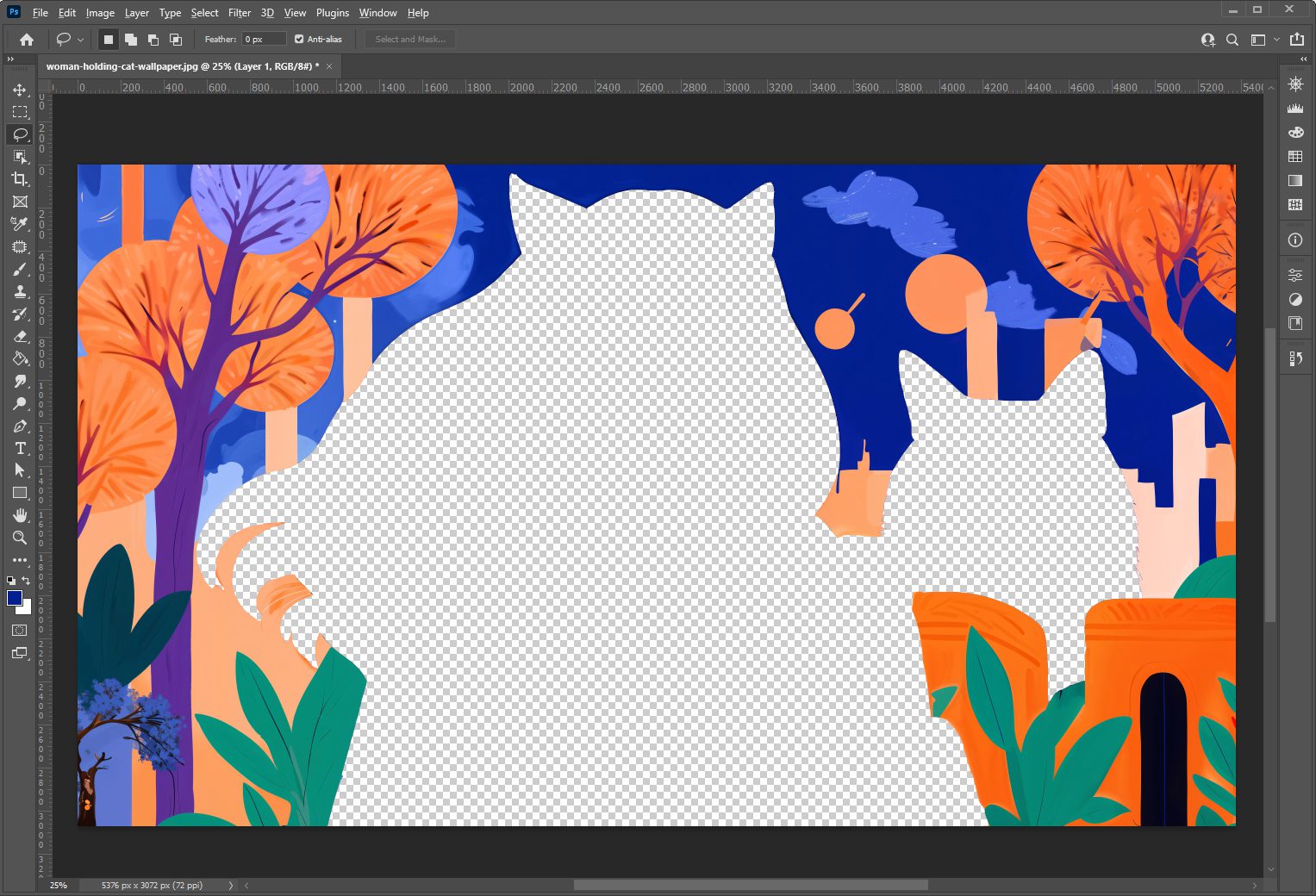The image size is (1316, 896).
Task: Select the Object Selection tool
Action: pyautogui.click(x=20, y=157)
